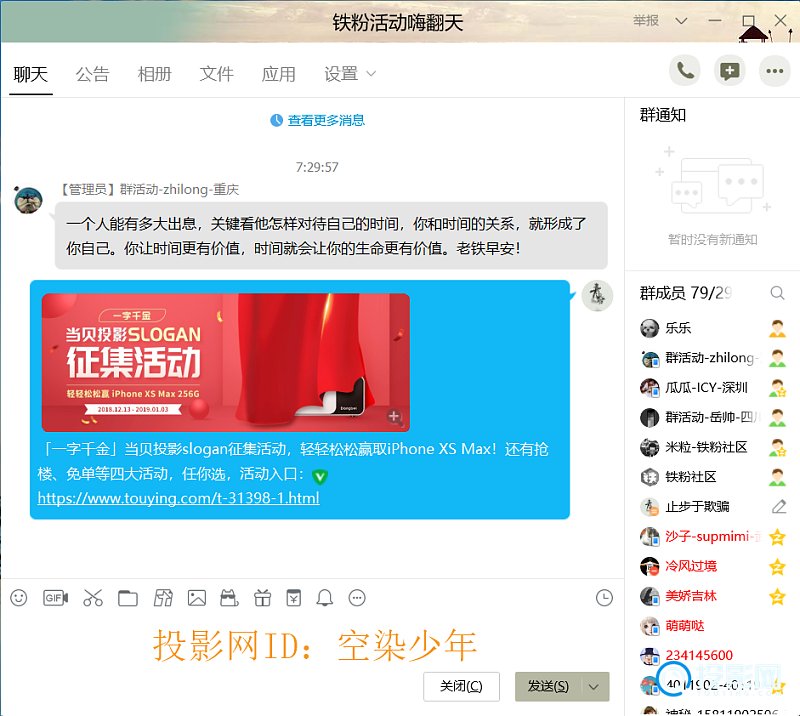800x716 pixels.
Task: Select the screenshot scissors tool
Action: (x=93, y=598)
